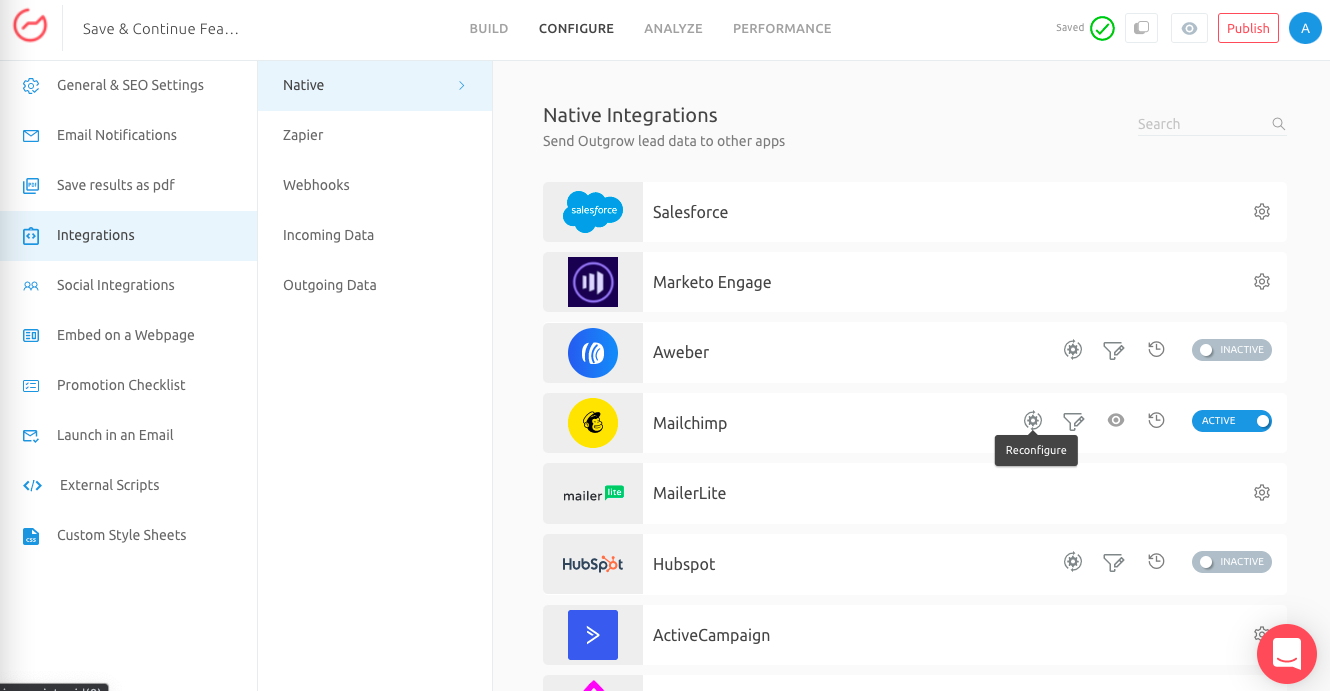Click the Salesforce integration name
1330x691 pixels.
pos(690,212)
